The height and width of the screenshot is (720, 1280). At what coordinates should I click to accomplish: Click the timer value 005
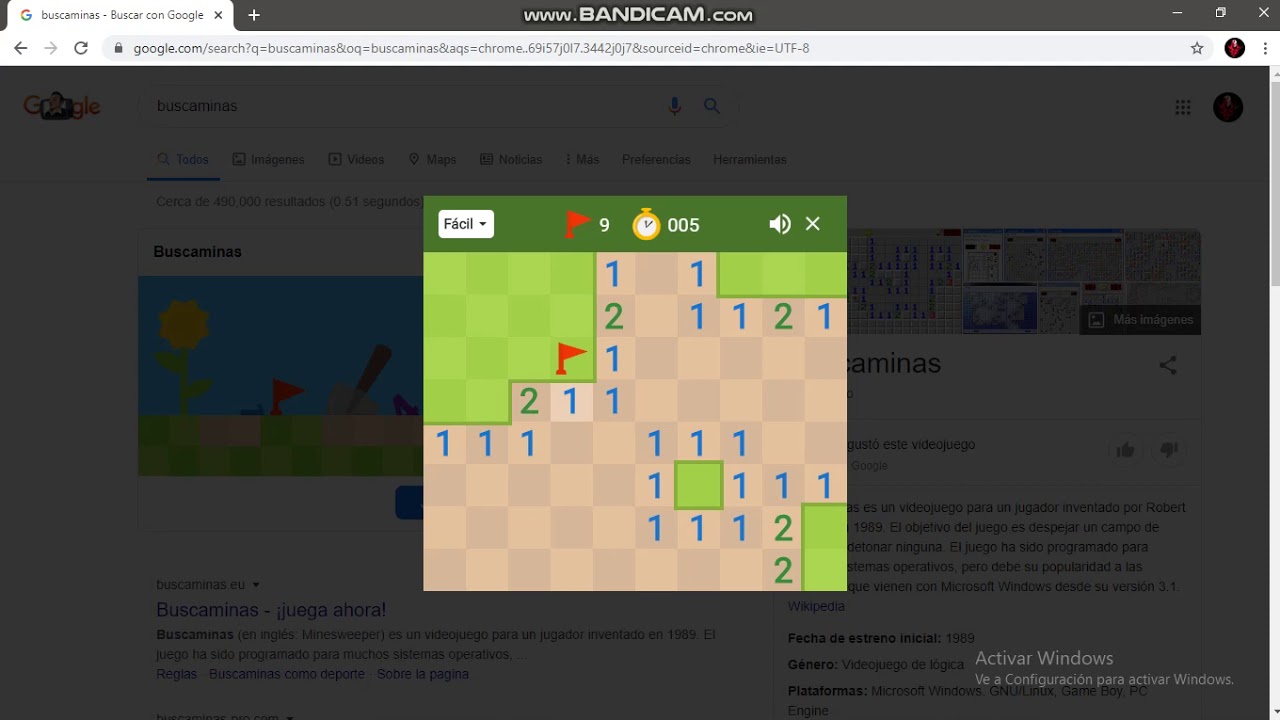point(683,225)
